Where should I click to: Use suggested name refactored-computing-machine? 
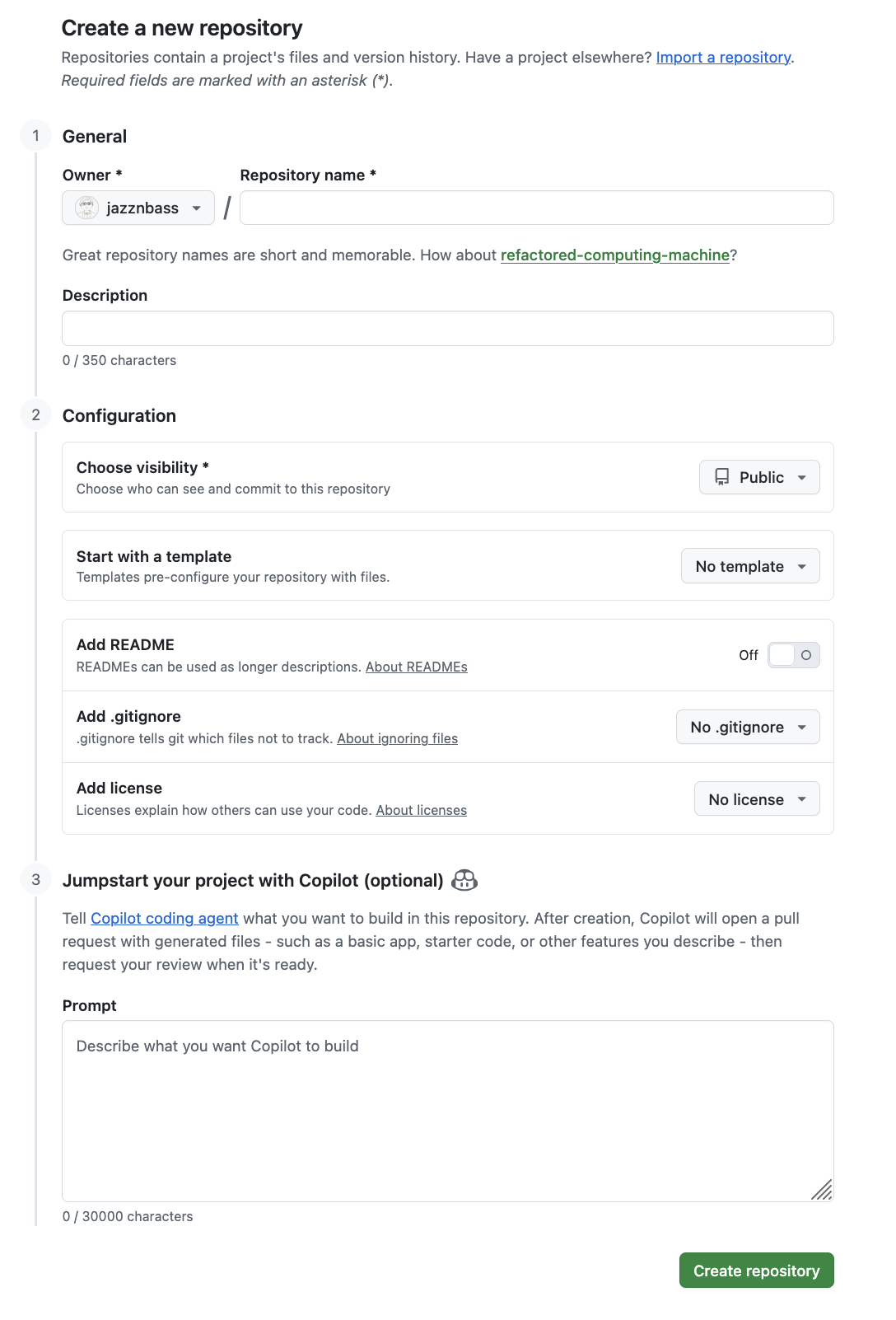614,255
